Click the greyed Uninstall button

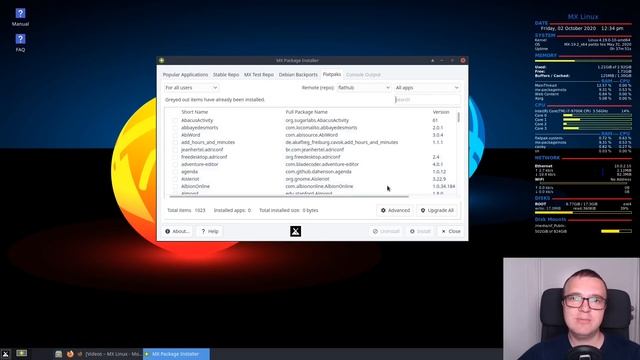(x=386, y=231)
